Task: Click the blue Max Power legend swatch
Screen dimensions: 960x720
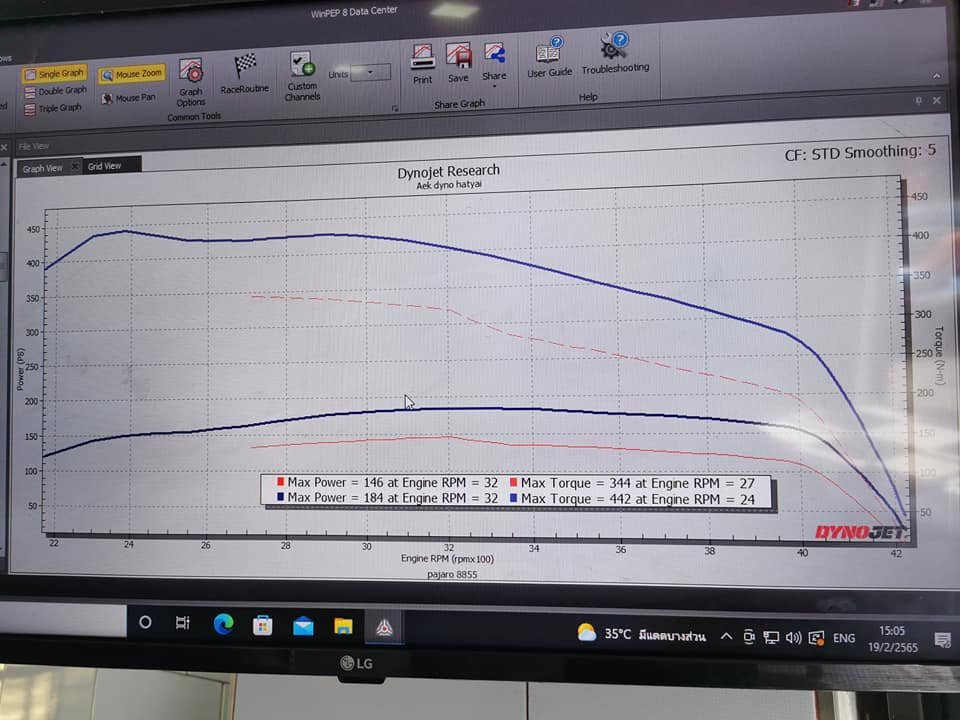Action: tap(281, 498)
